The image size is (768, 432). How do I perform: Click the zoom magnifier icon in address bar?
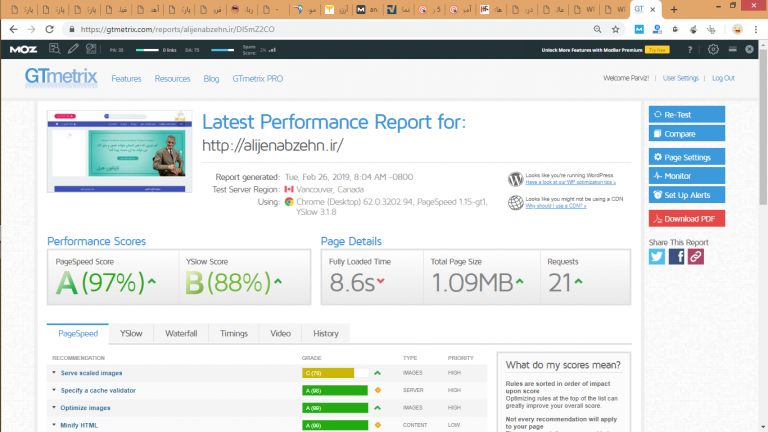pyautogui.click(x=597, y=29)
